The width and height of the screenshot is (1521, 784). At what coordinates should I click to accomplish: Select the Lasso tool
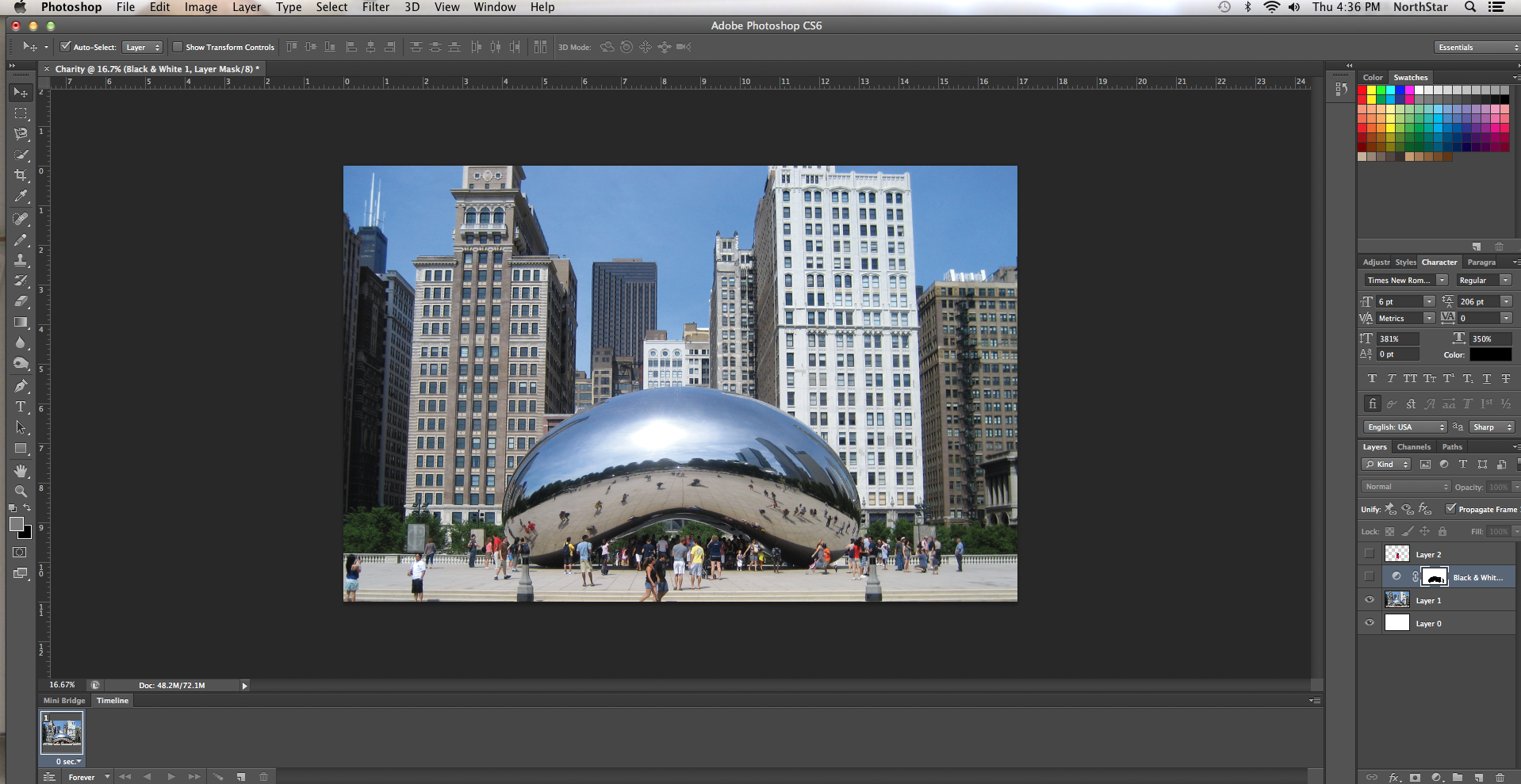coord(21,134)
